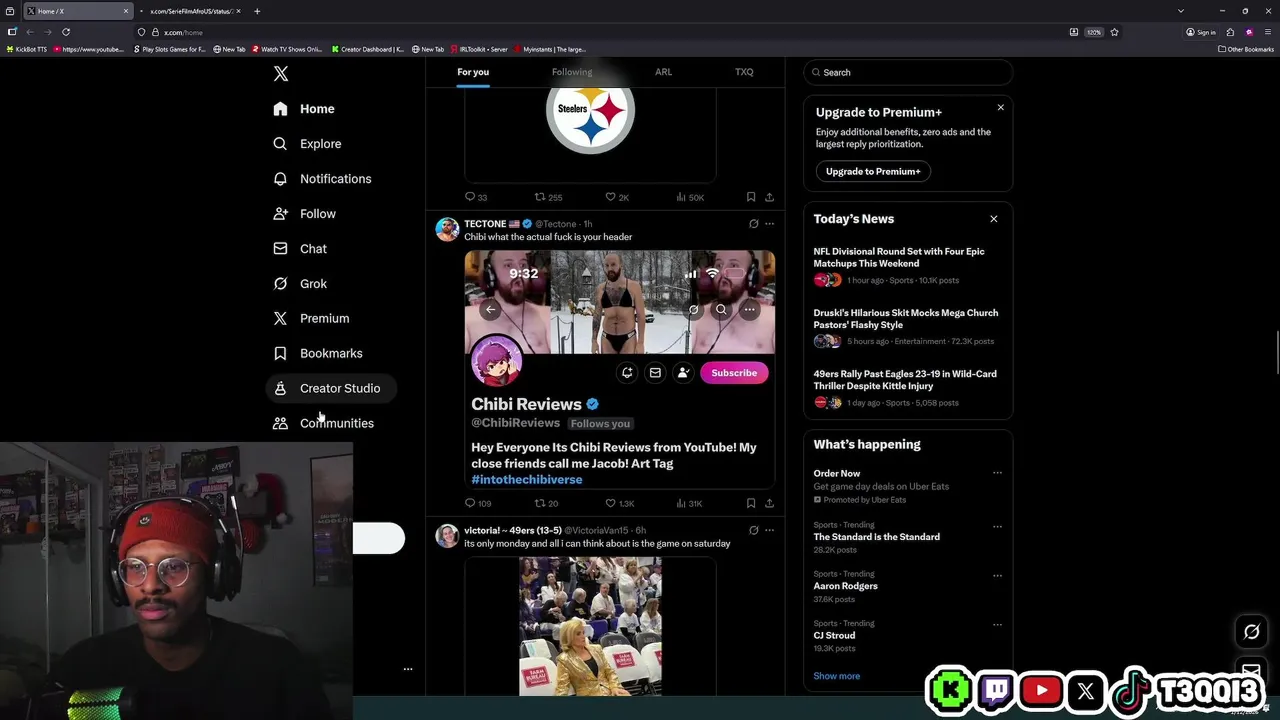Open Creator Studio in the sidebar
The width and height of the screenshot is (1280, 720).
tap(330, 388)
